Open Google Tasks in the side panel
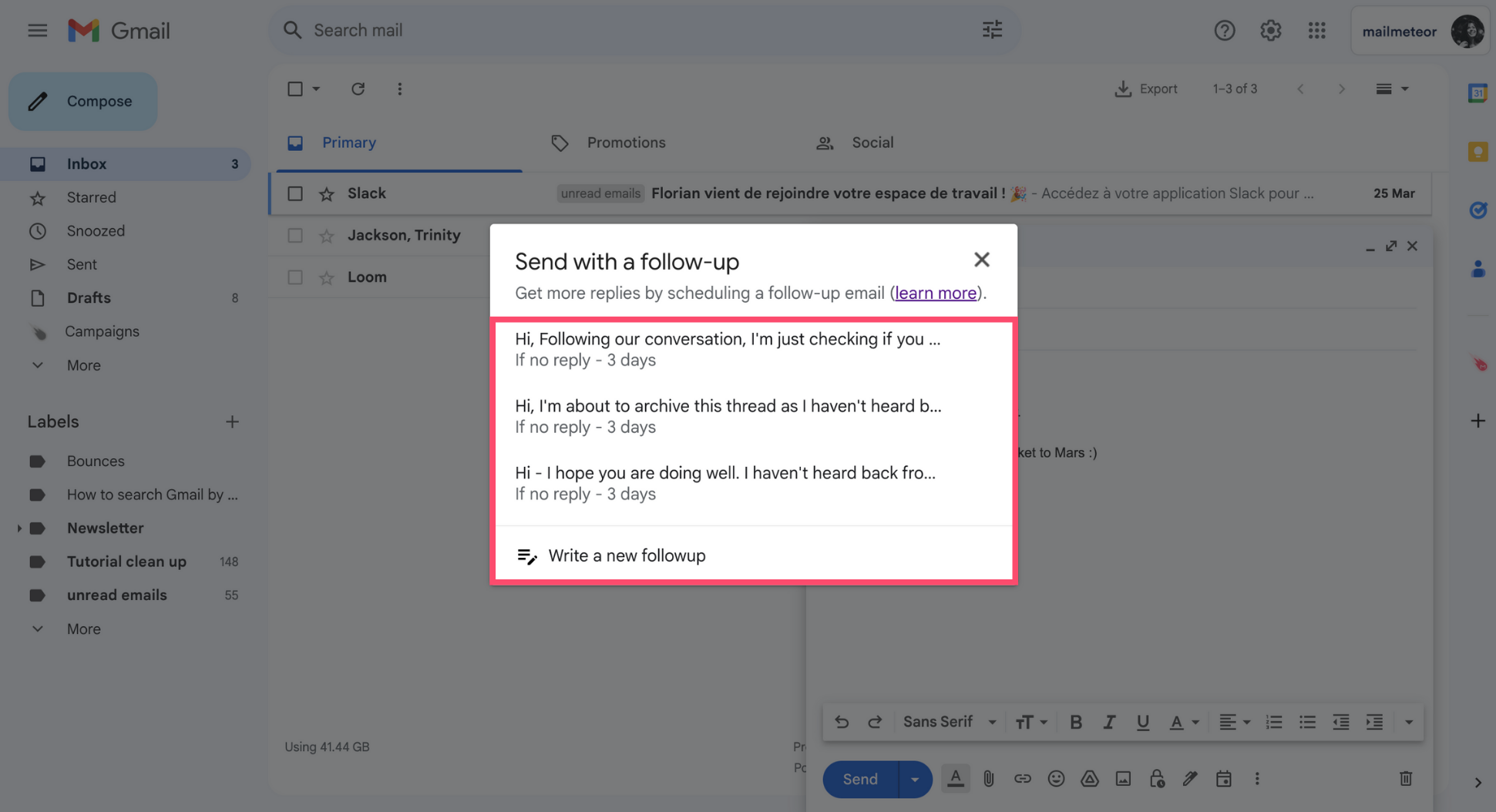The width and height of the screenshot is (1496, 812). pos(1478,210)
